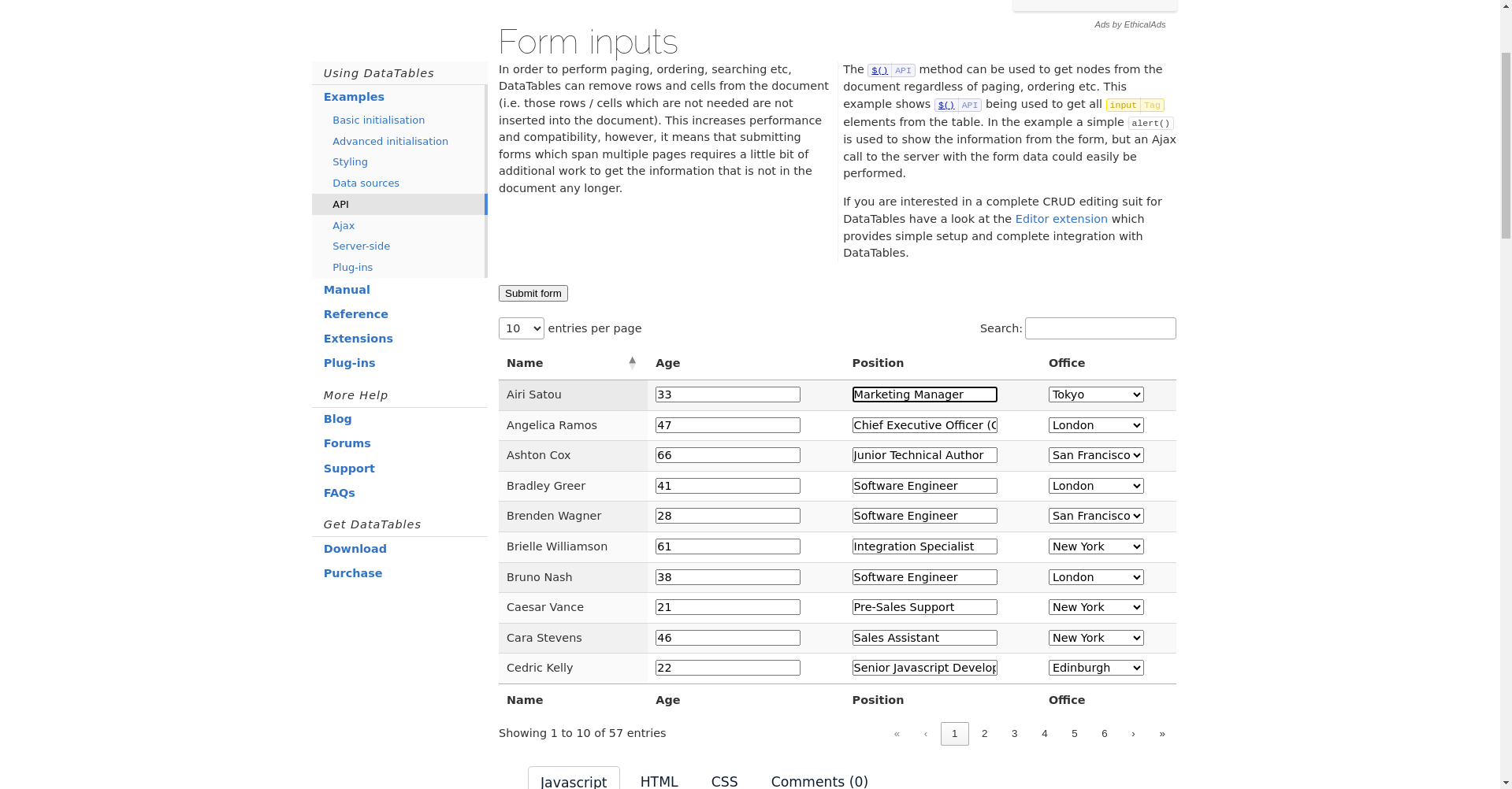The width and height of the screenshot is (1512, 789).
Task: Click Angelica Ramos's Age input field
Action: click(727, 425)
